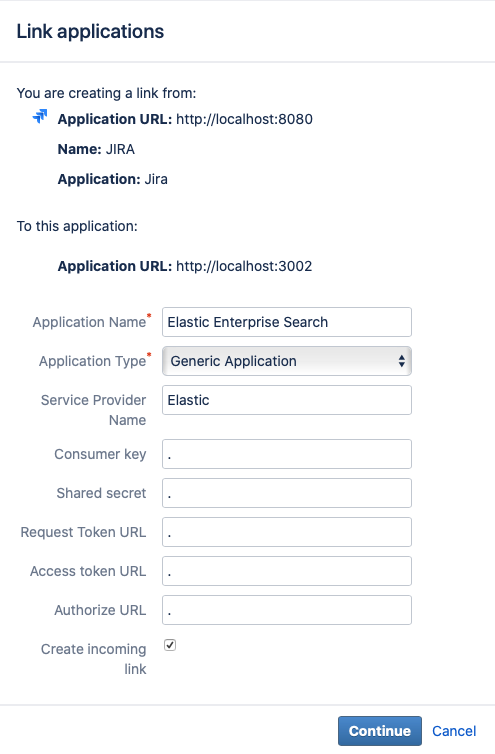Click the localhost:3002 application URL text
Screen dimensions: 495x754
coord(244,266)
